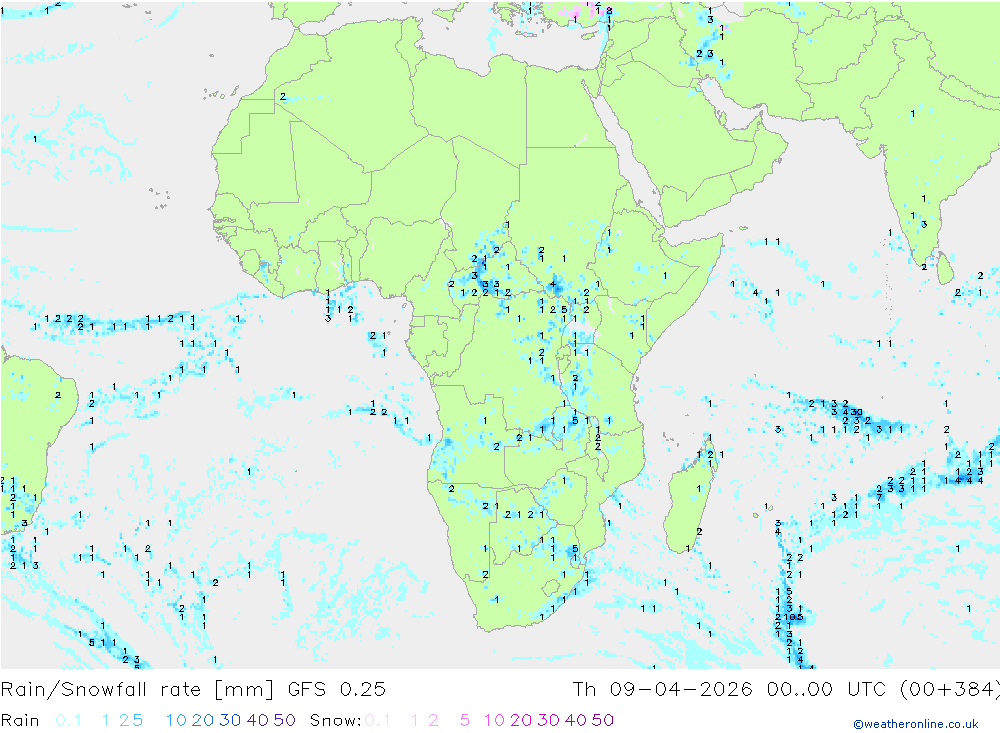Viewport: 1000px width, 733px height.
Task: Click the 'GFS 0.25' model label
Action: (x=336, y=690)
